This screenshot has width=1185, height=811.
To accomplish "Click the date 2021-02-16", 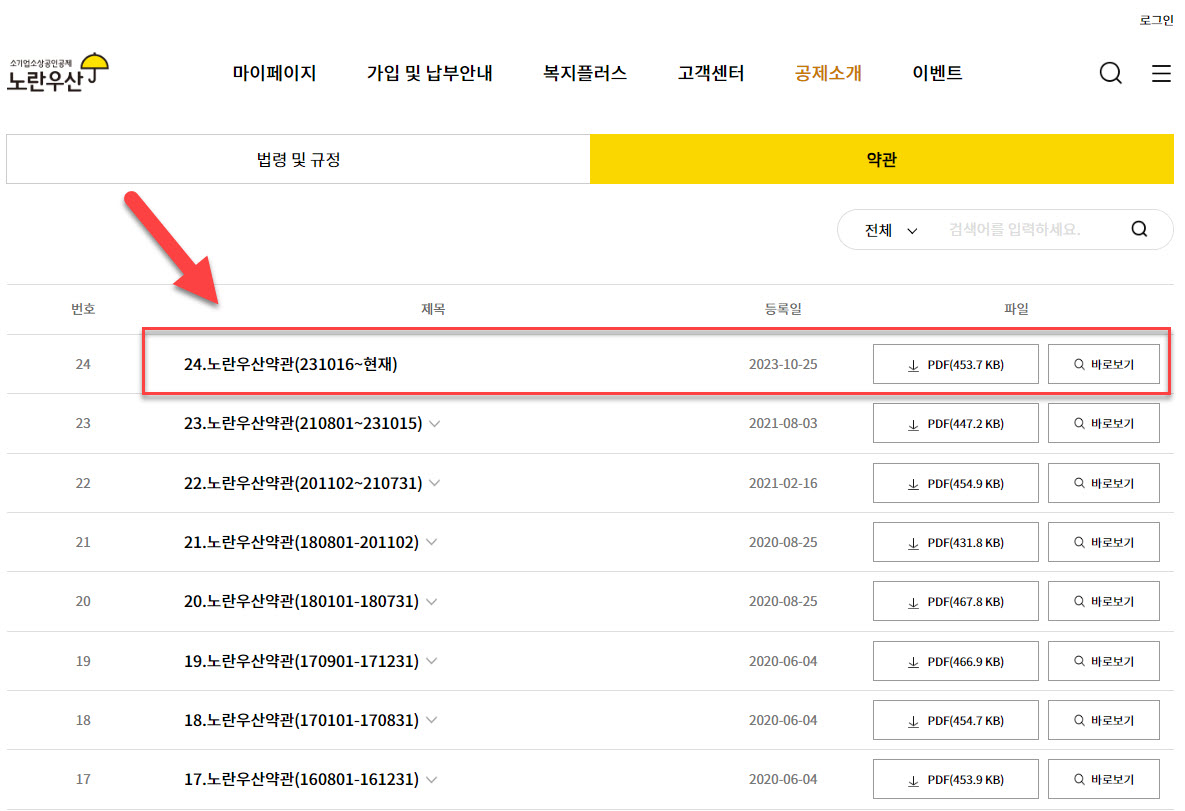I will 783,483.
